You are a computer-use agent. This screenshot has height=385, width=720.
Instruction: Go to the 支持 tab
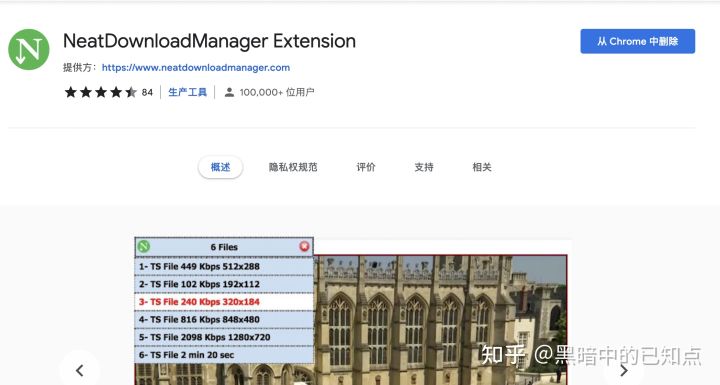coord(424,167)
